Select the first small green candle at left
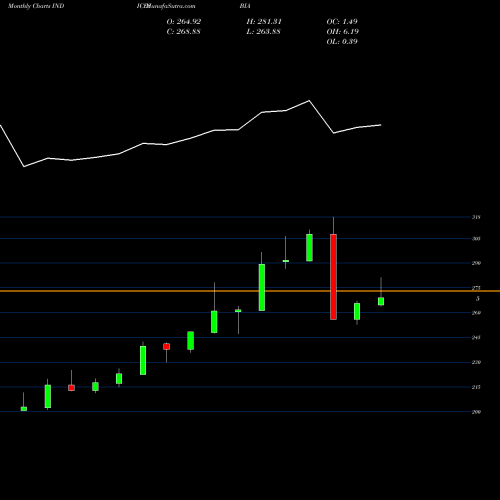 pos(24,408)
